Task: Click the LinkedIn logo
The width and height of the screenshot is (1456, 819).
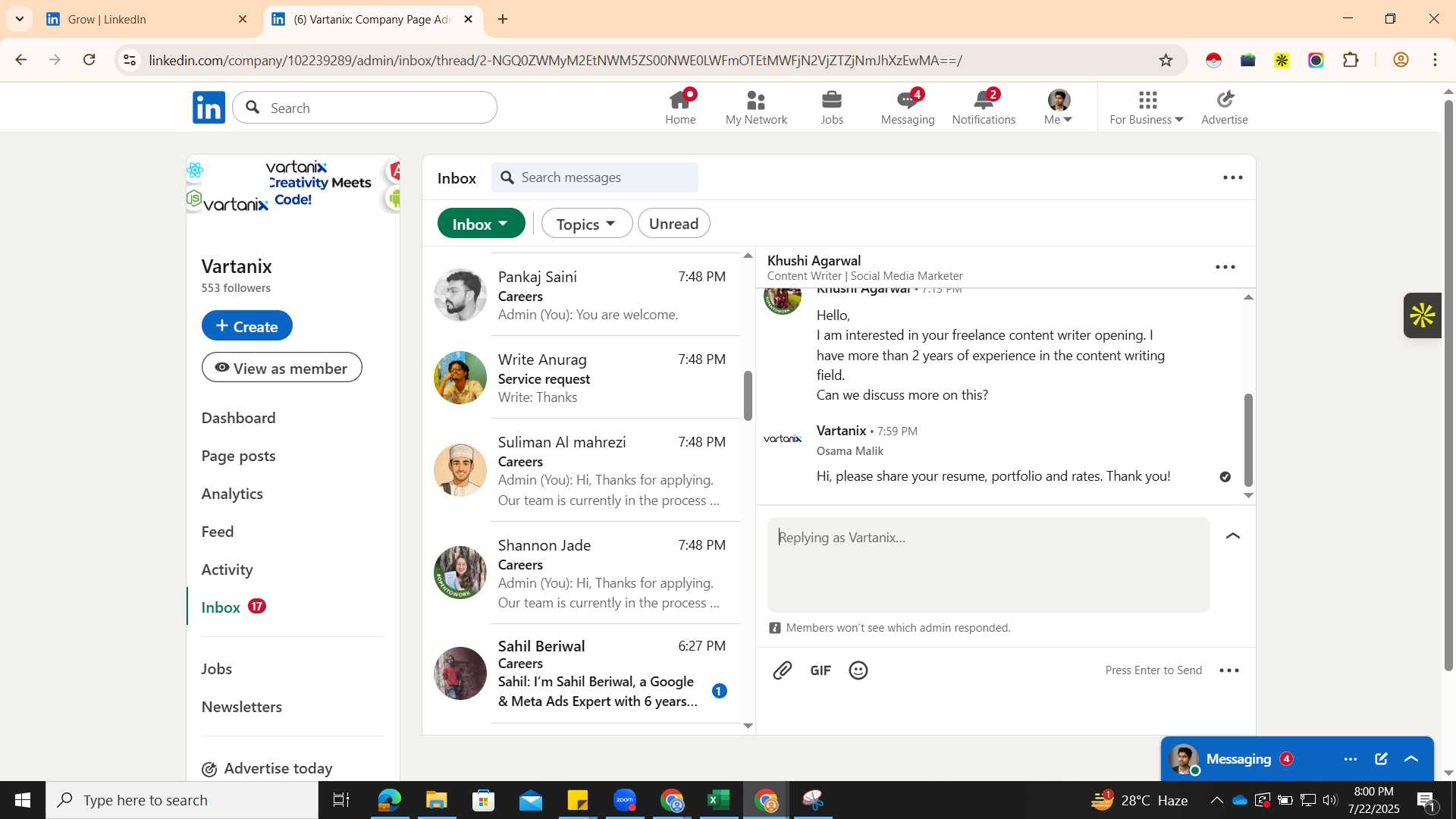Action: tap(209, 108)
